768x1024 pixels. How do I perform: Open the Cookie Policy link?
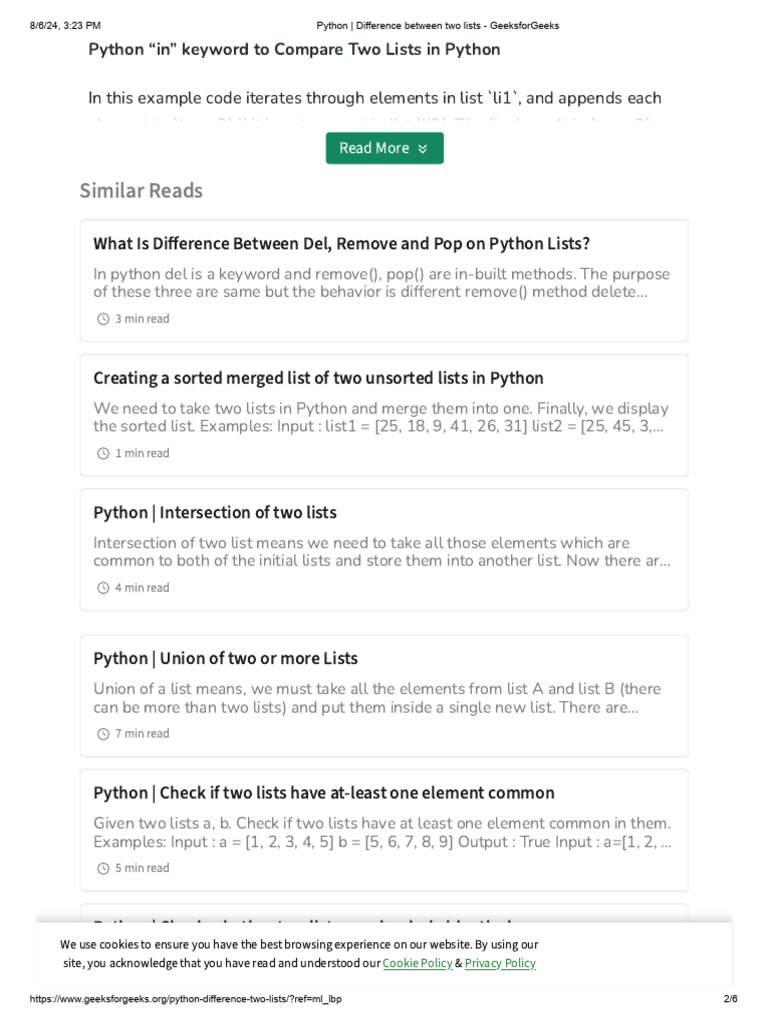(x=417, y=963)
